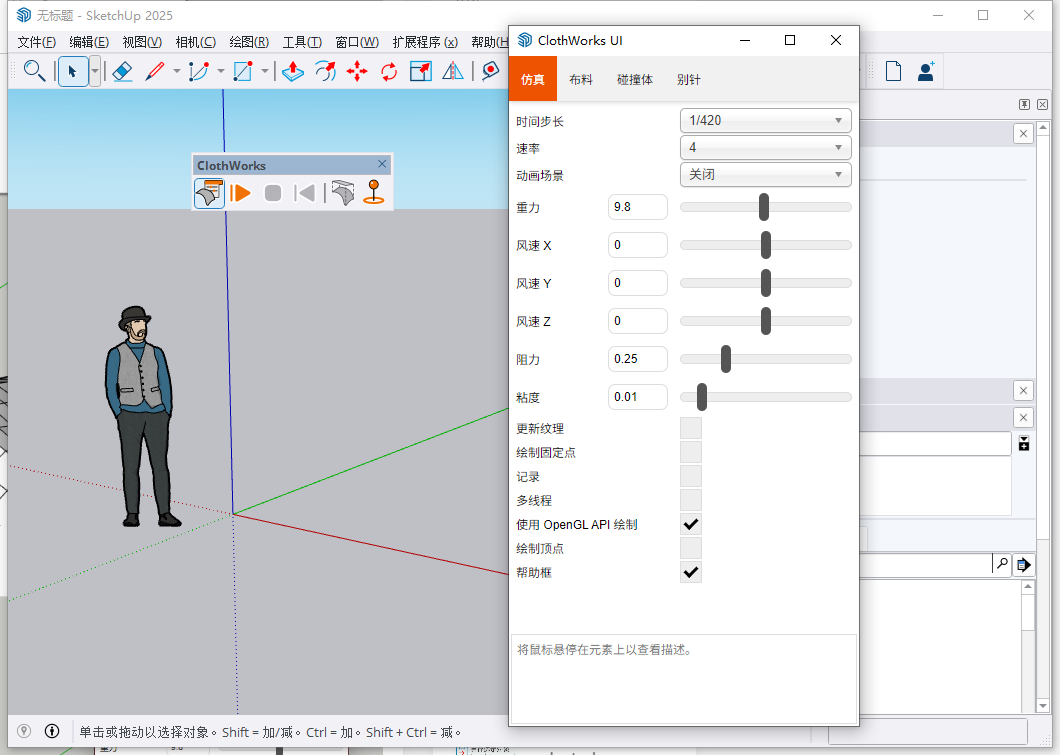Screen dimensions: 1060x755
Task: Enable the 绘制顶点 checkbox
Action: 691,548
